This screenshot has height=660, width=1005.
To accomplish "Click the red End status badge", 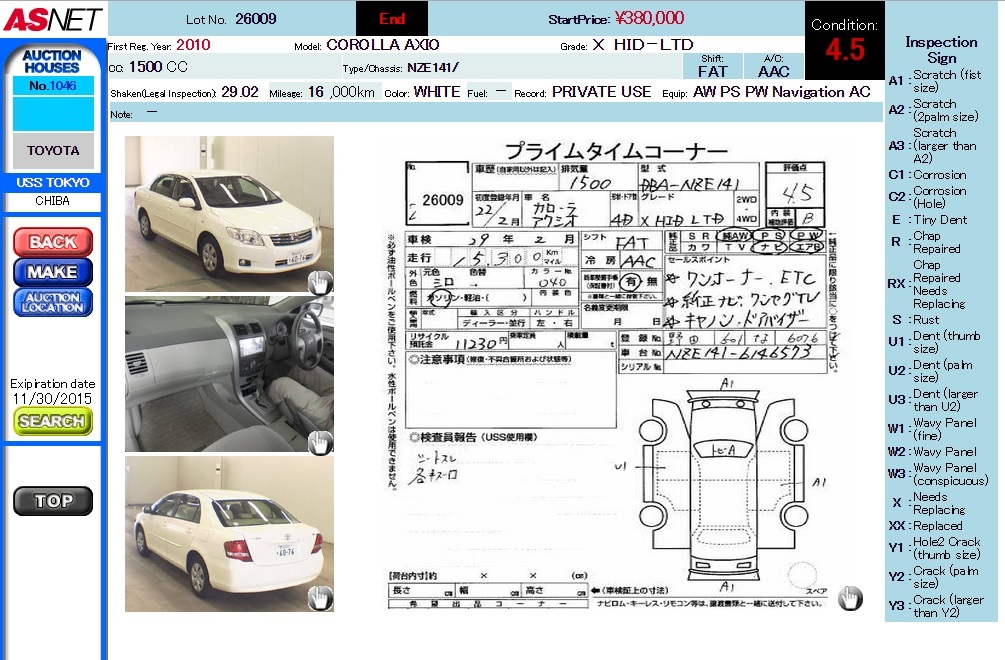I will 392,19.
